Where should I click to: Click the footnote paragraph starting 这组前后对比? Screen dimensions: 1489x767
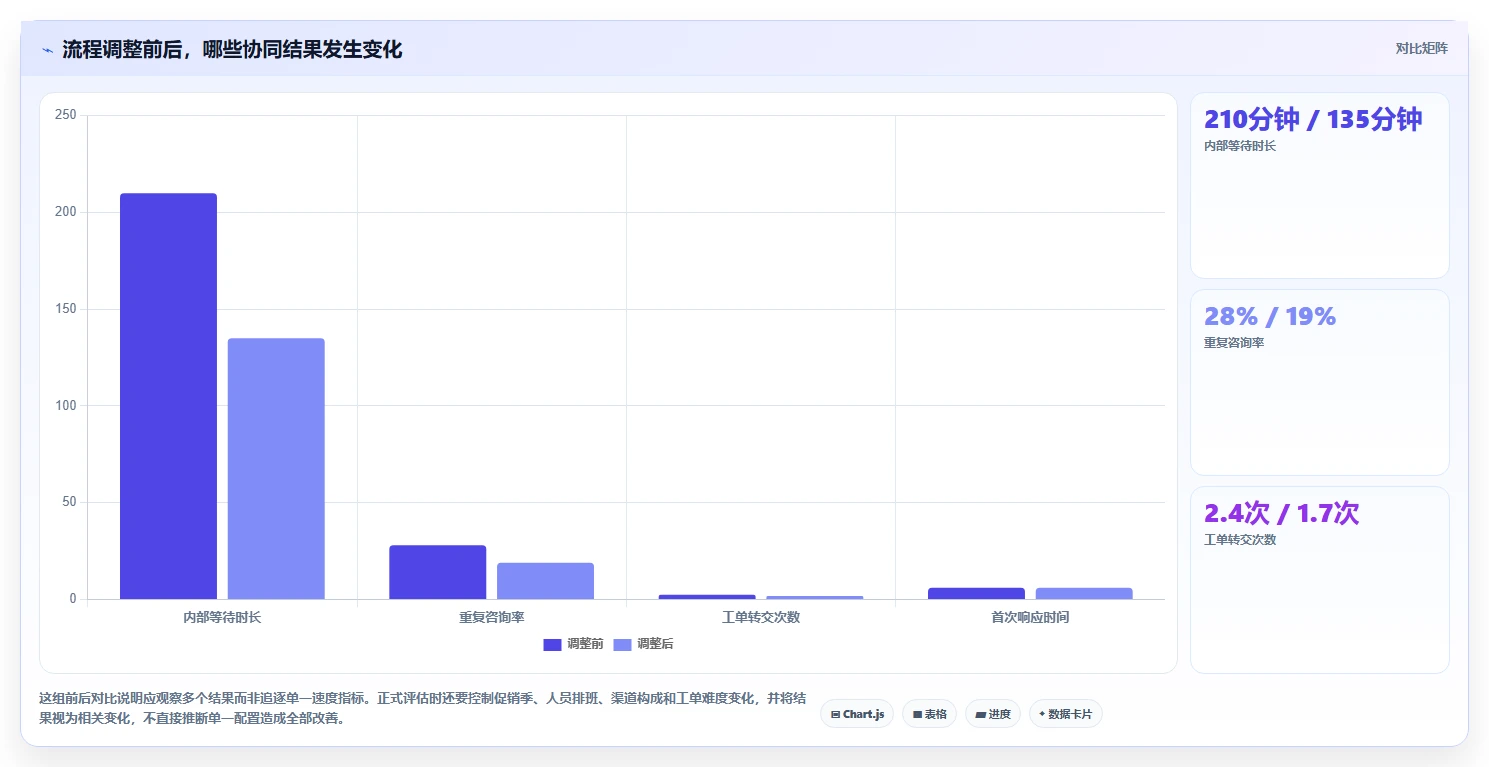(423, 708)
